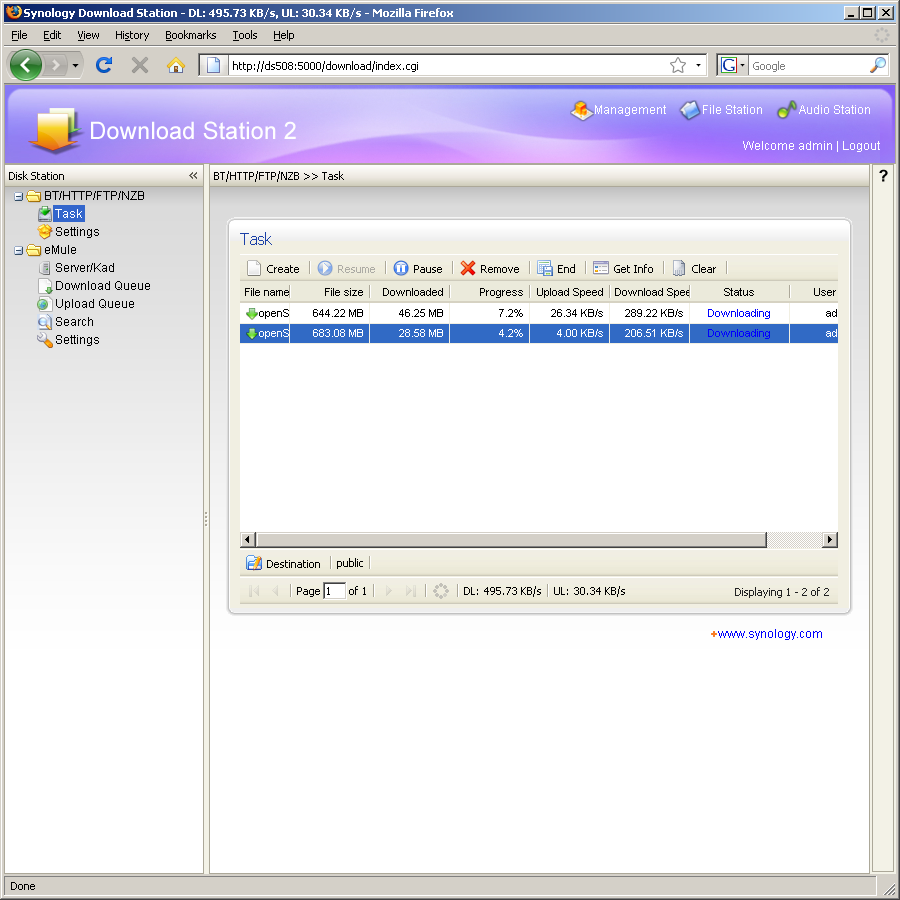Open the URL bar history dropdown
The image size is (900, 900).
(x=698, y=65)
